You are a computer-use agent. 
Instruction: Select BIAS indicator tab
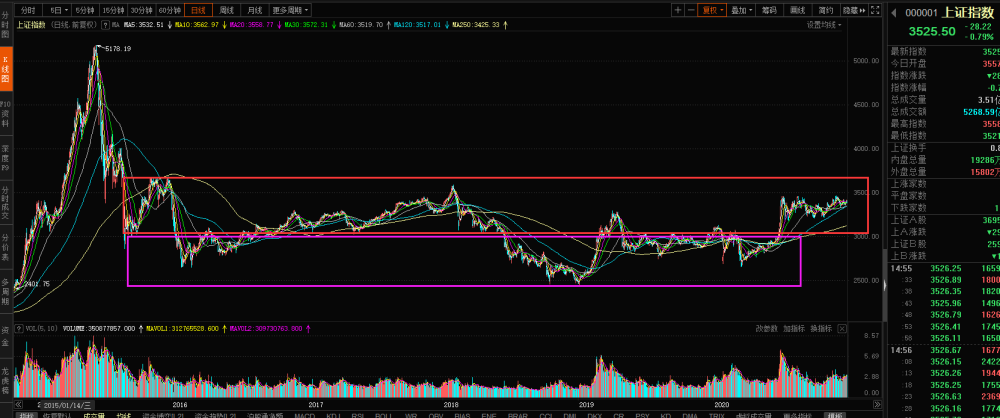click(462, 416)
